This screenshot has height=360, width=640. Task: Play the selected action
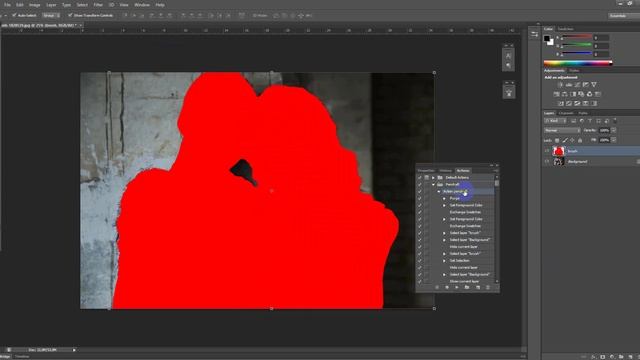pos(457,287)
